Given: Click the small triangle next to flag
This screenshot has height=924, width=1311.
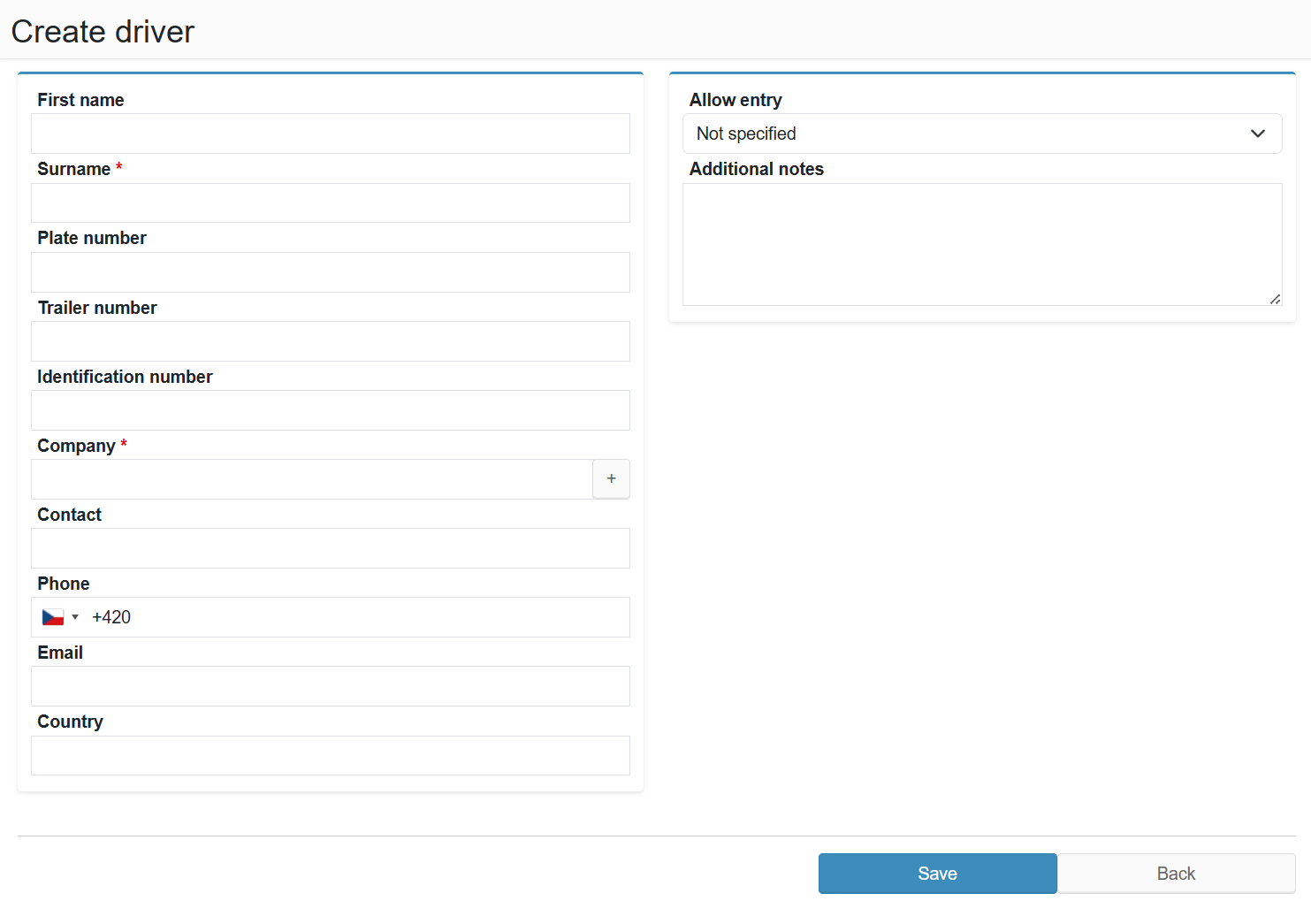Looking at the screenshot, I should [x=75, y=617].
